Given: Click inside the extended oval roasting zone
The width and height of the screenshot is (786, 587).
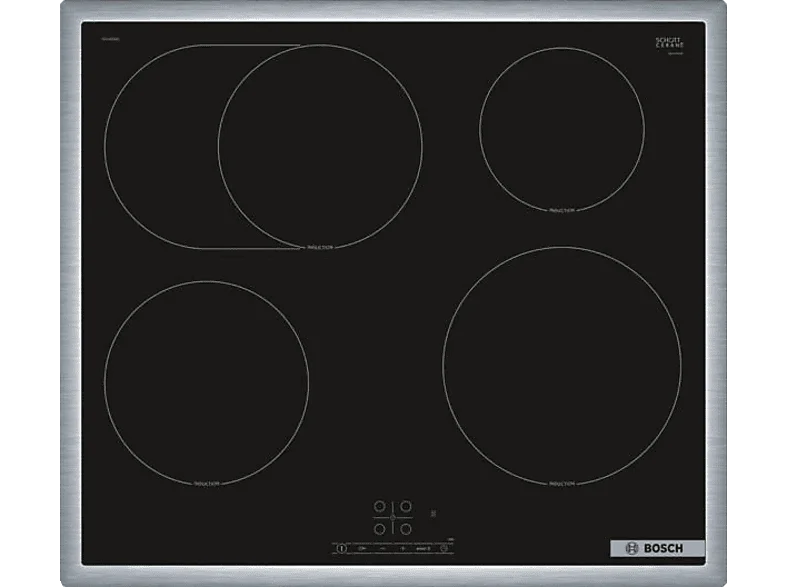Looking at the screenshot, I should click(160, 146).
